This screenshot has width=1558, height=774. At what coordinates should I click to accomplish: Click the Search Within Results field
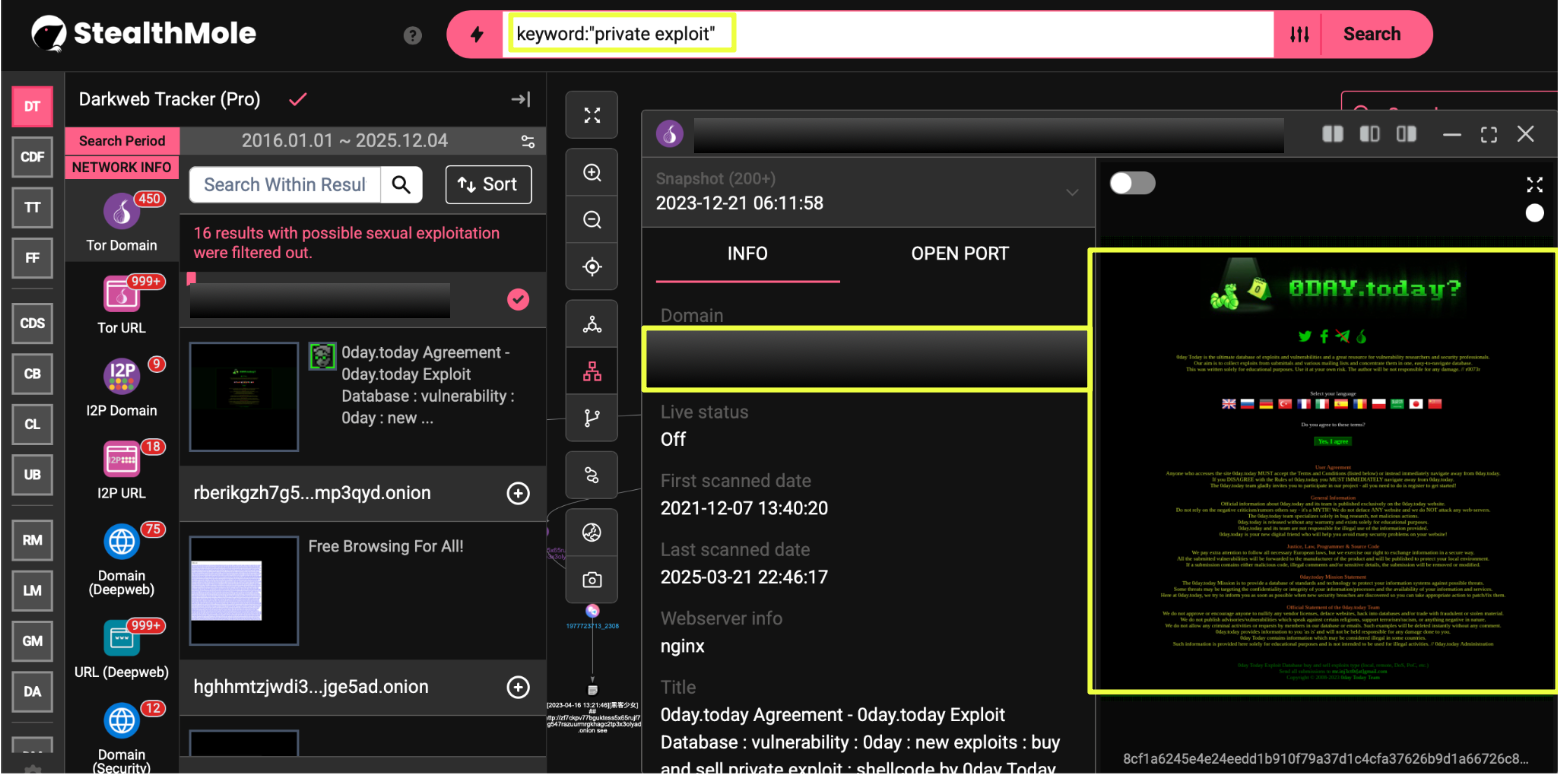[285, 184]
